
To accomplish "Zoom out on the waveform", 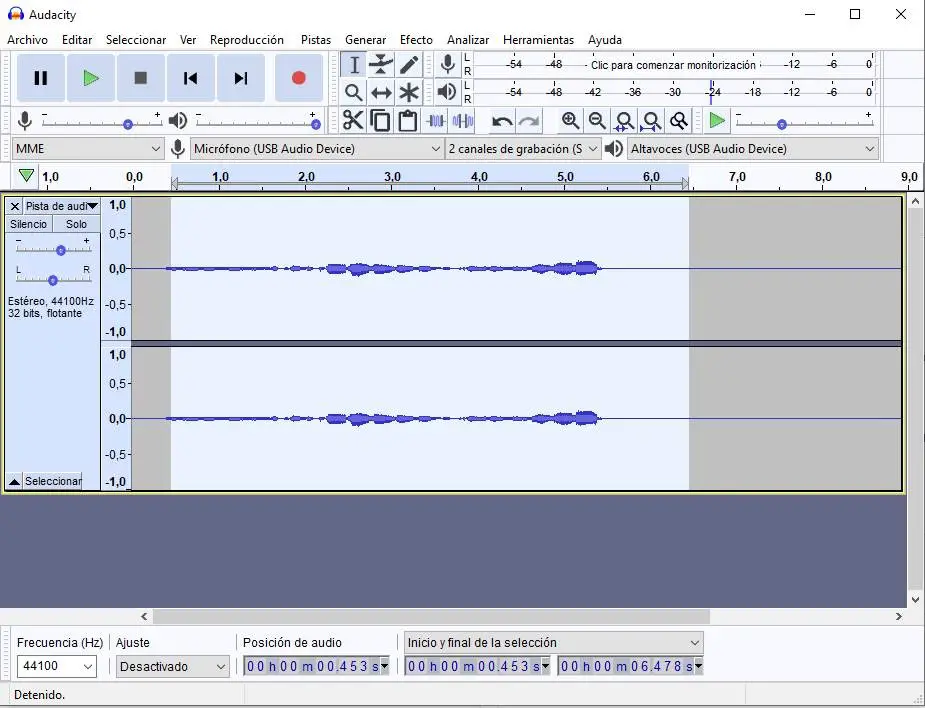I will tap(597, 121).
